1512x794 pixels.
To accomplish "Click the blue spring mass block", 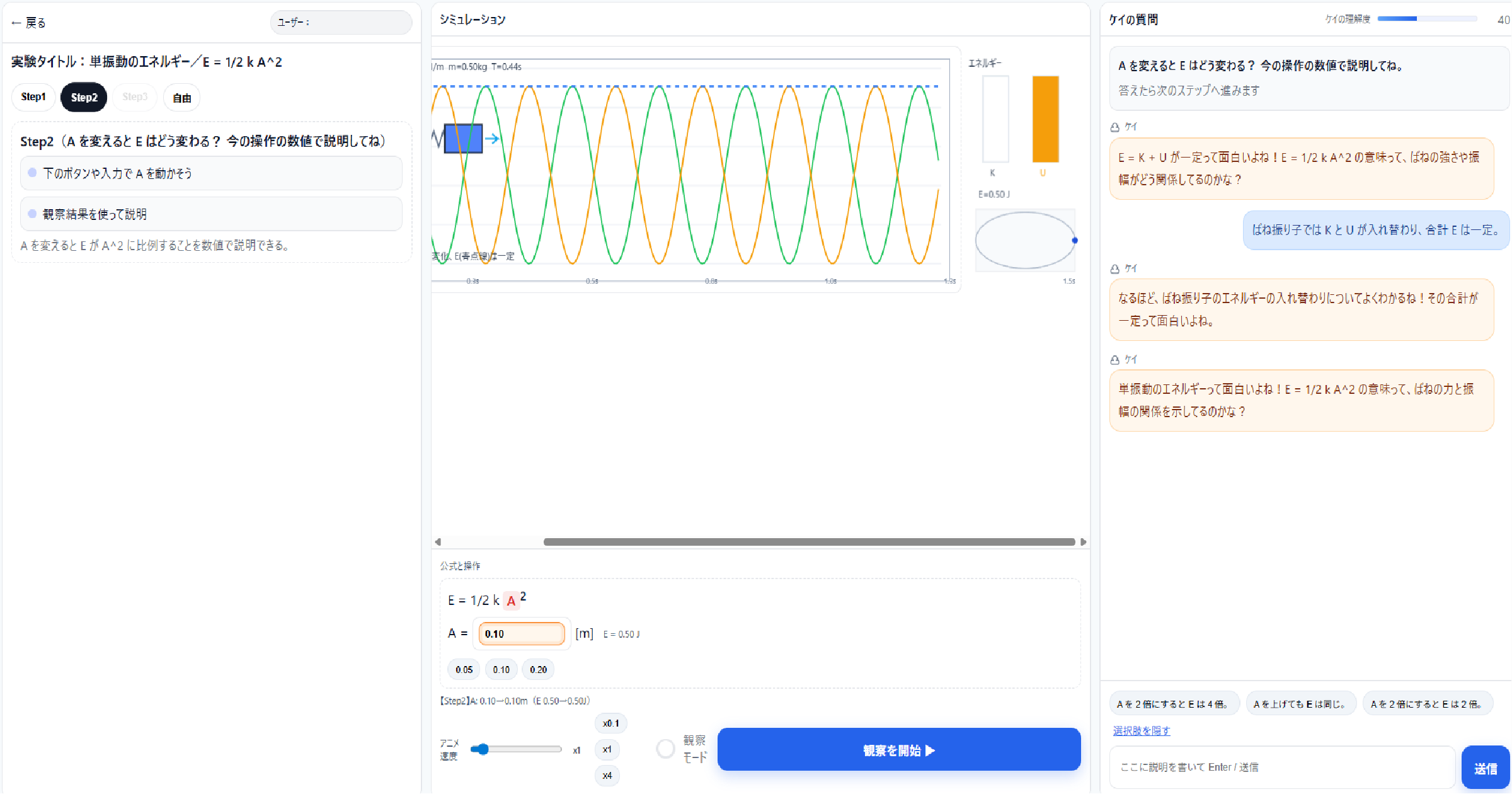I will click(463, 139).
